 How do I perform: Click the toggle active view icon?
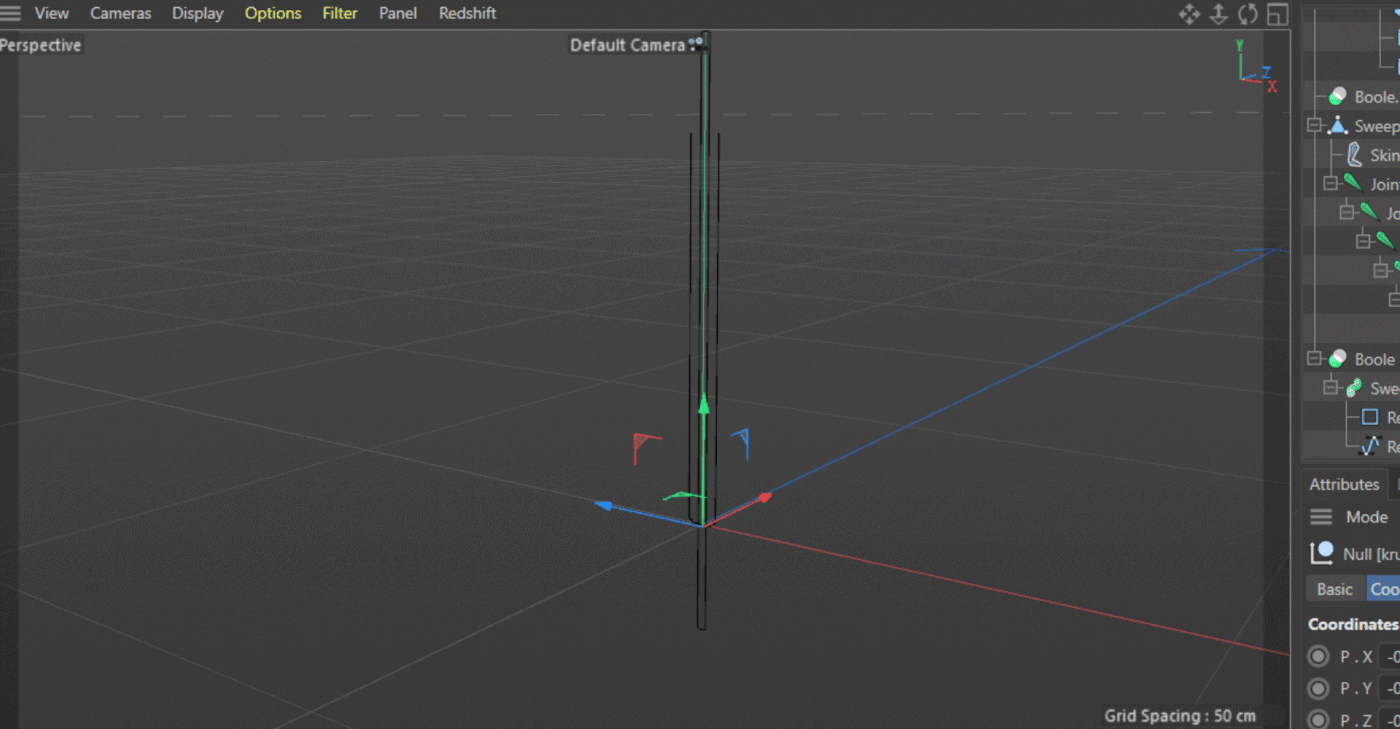tap(1277, 14)
